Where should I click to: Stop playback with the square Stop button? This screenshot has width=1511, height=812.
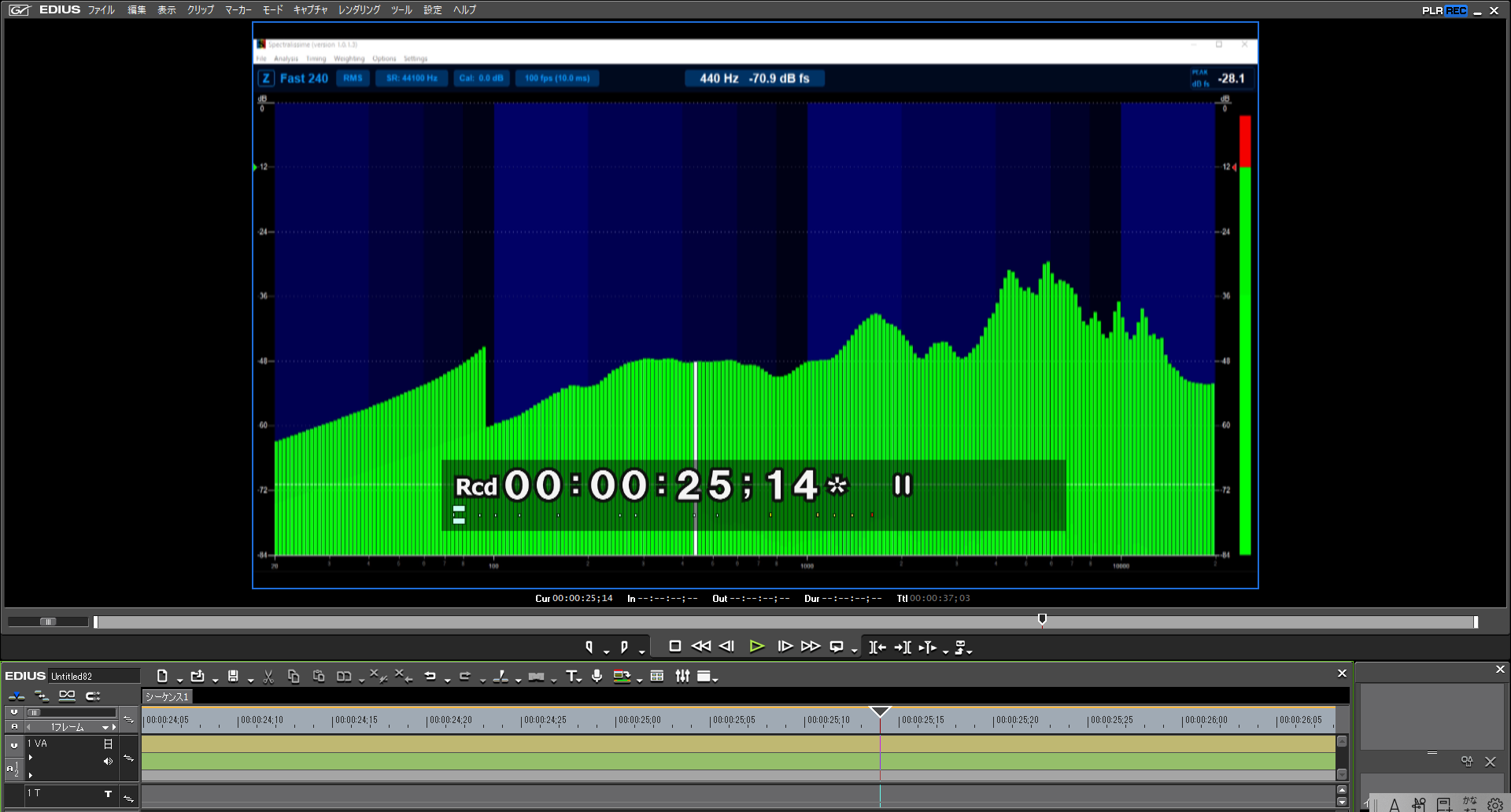click(674, 646)
